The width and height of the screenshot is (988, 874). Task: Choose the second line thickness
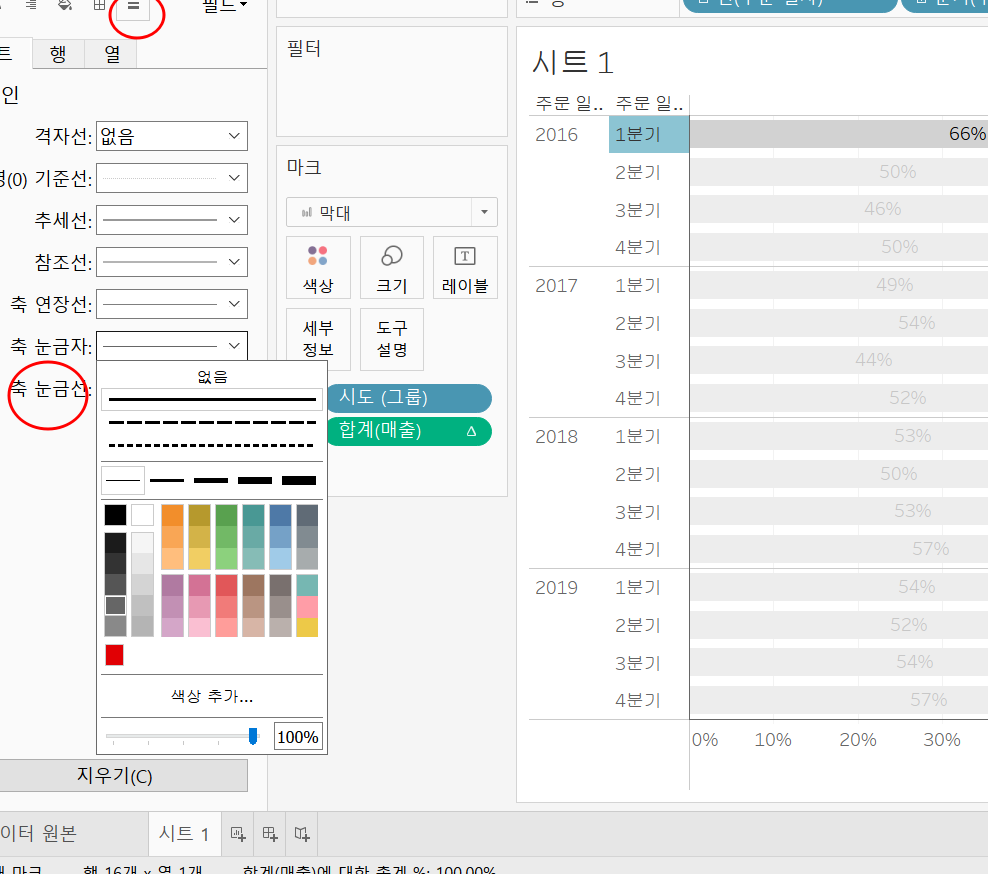(x=167, y=481)
